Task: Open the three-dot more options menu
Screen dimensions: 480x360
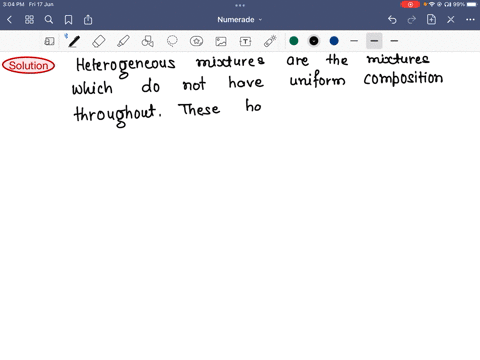Action: [x=470, y=20]
